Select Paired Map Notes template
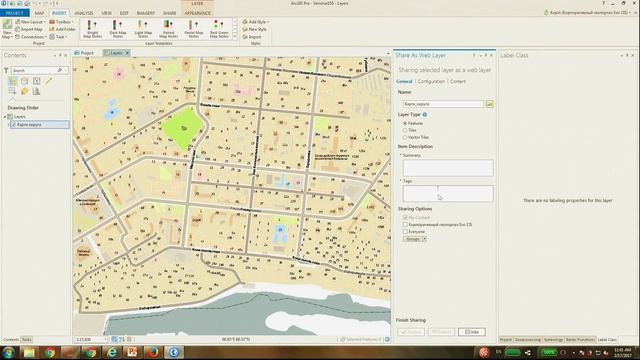The width and height of the screenshot is (640, 360). pos(168,29)
